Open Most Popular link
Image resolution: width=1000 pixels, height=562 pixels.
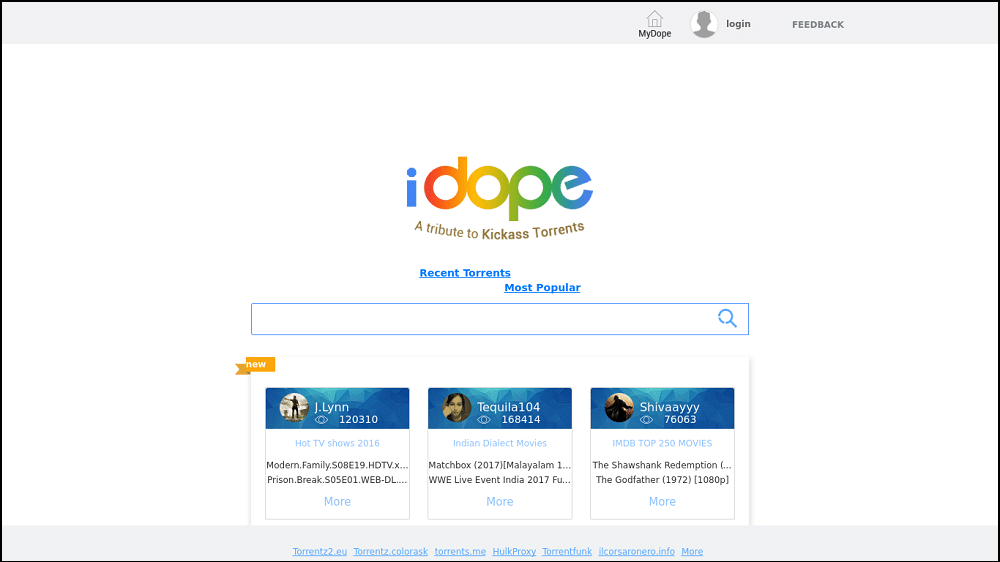542,288
